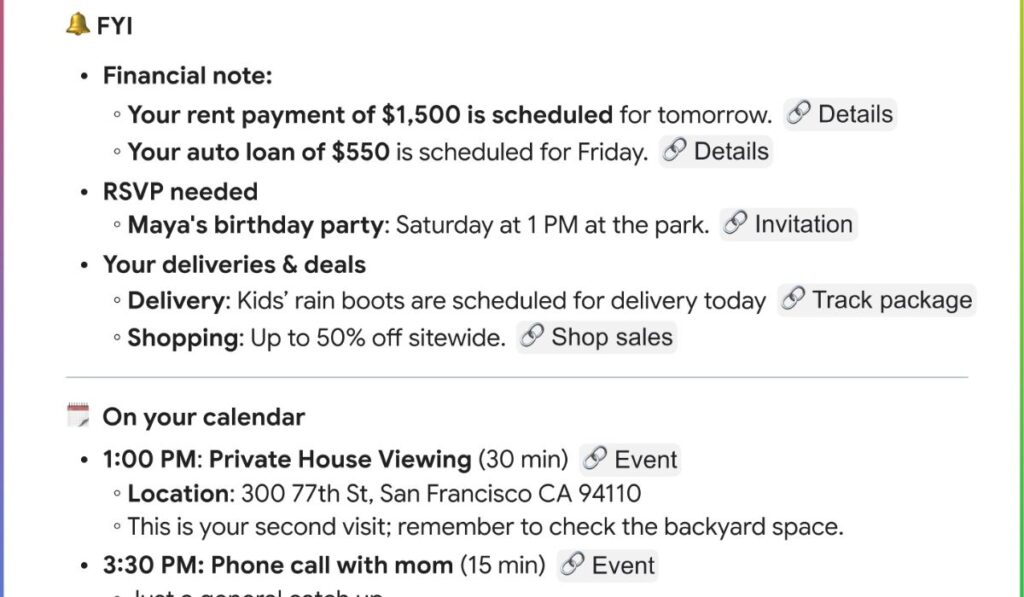
Task: Click the On your calendar heading text
Action: click(204, 417)
